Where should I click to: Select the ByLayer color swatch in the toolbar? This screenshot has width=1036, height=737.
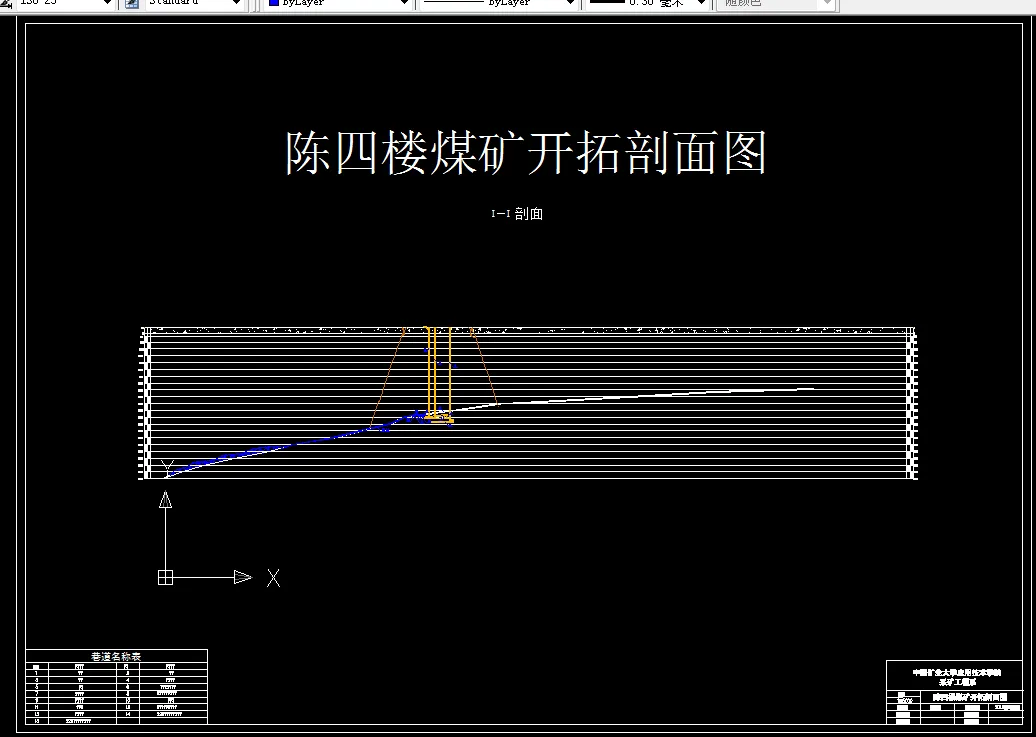275,4
